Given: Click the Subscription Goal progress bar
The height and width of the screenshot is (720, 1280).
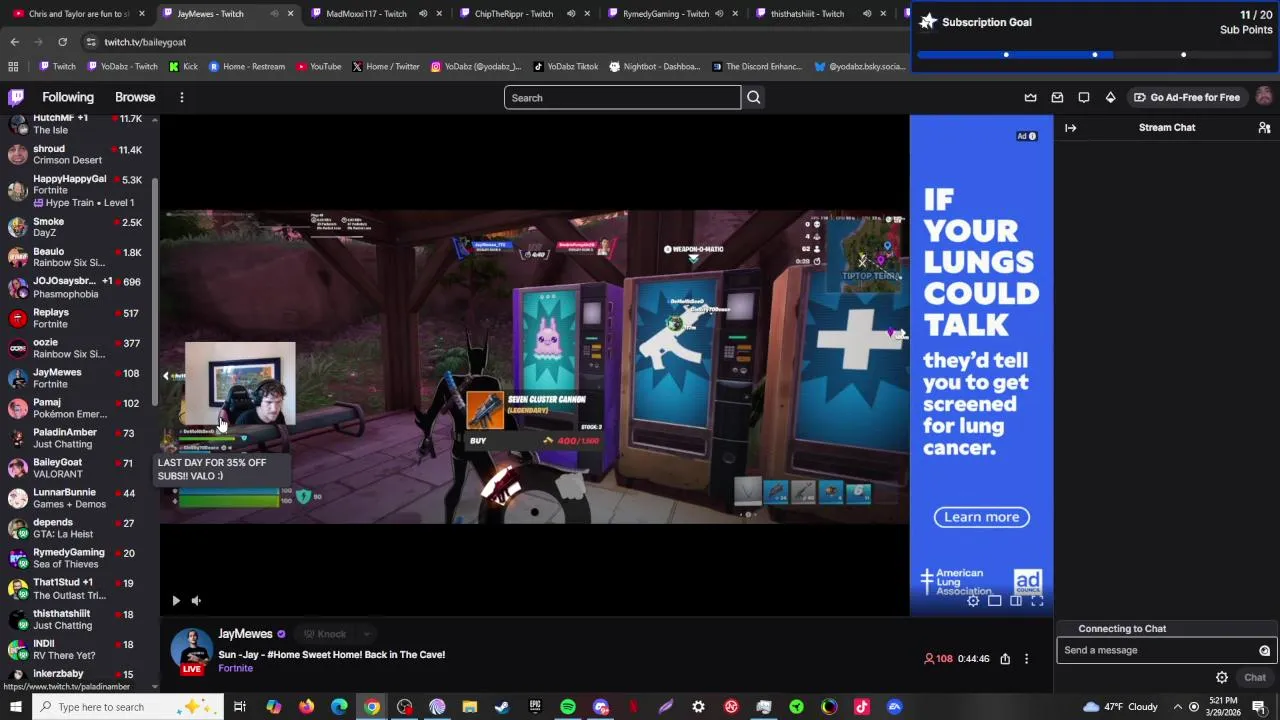Looking at the screenshot, I should 1095,55.
